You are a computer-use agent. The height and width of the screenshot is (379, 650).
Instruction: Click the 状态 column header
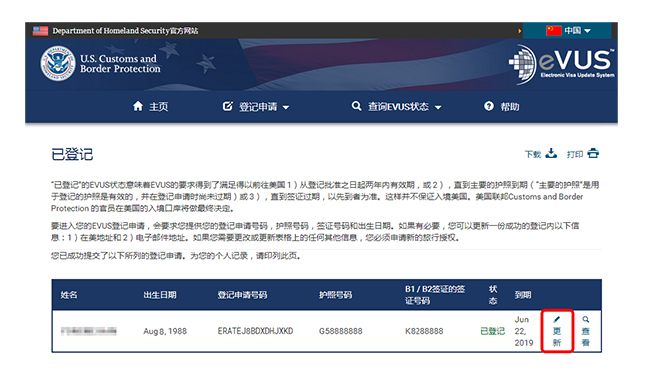(x=493, y=295)
